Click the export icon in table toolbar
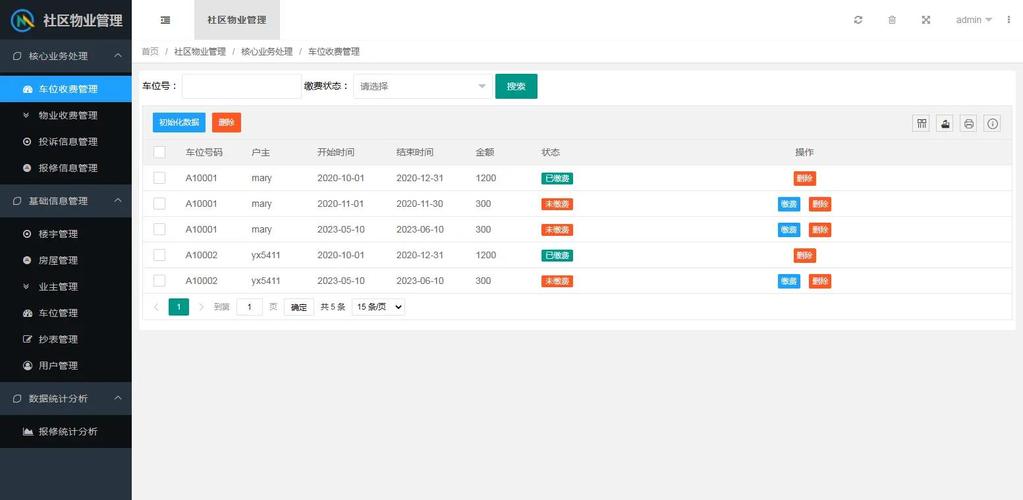The image size is (1023, 500). tap(945, 123)
